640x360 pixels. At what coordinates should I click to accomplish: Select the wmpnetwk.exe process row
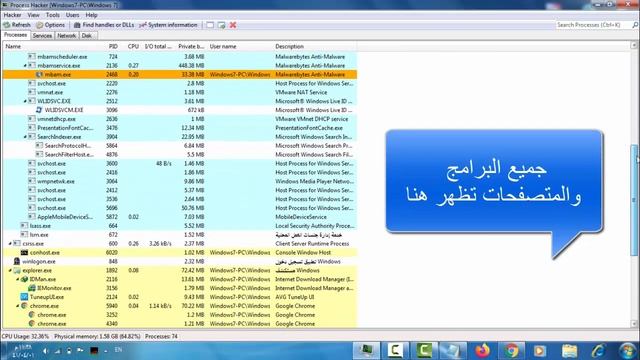coord(180,181)
